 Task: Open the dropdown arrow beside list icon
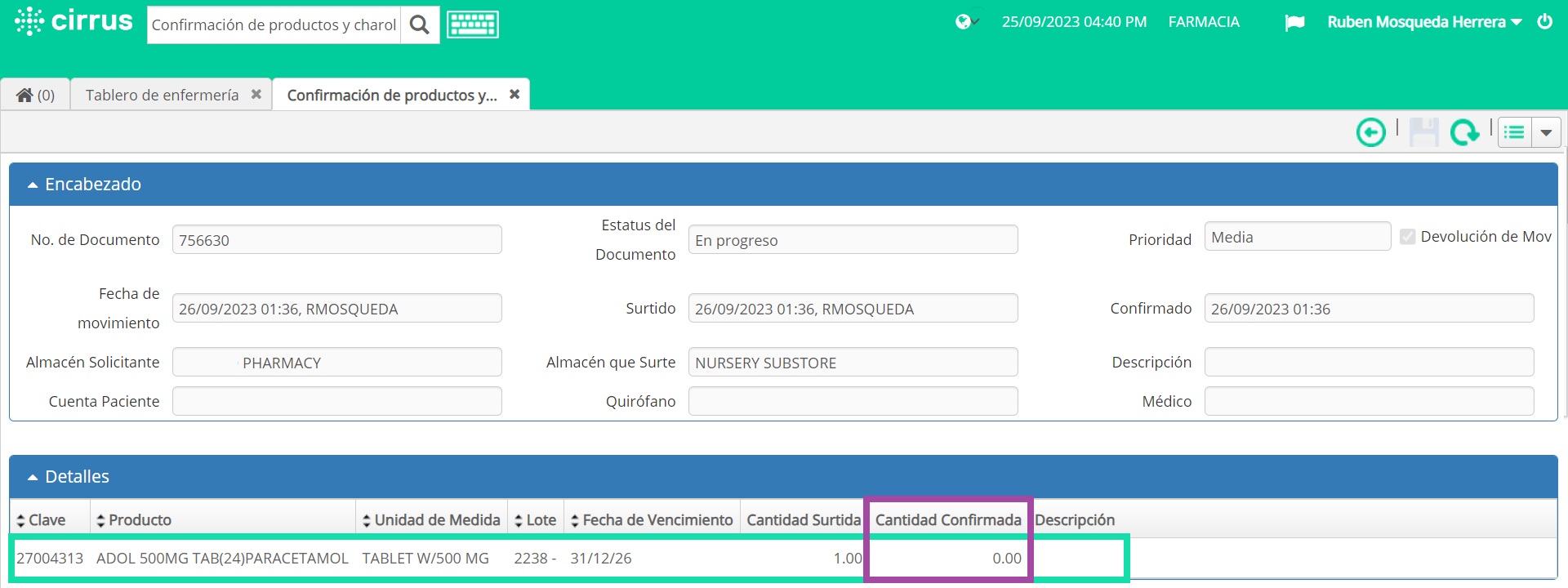click(1546, 132)
